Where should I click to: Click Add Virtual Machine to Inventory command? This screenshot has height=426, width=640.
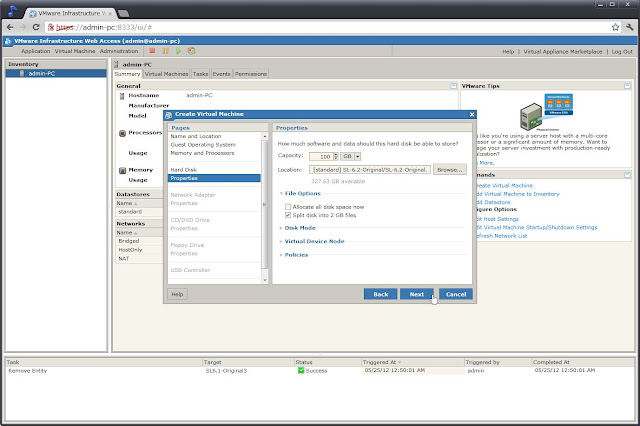click(518, 194)
